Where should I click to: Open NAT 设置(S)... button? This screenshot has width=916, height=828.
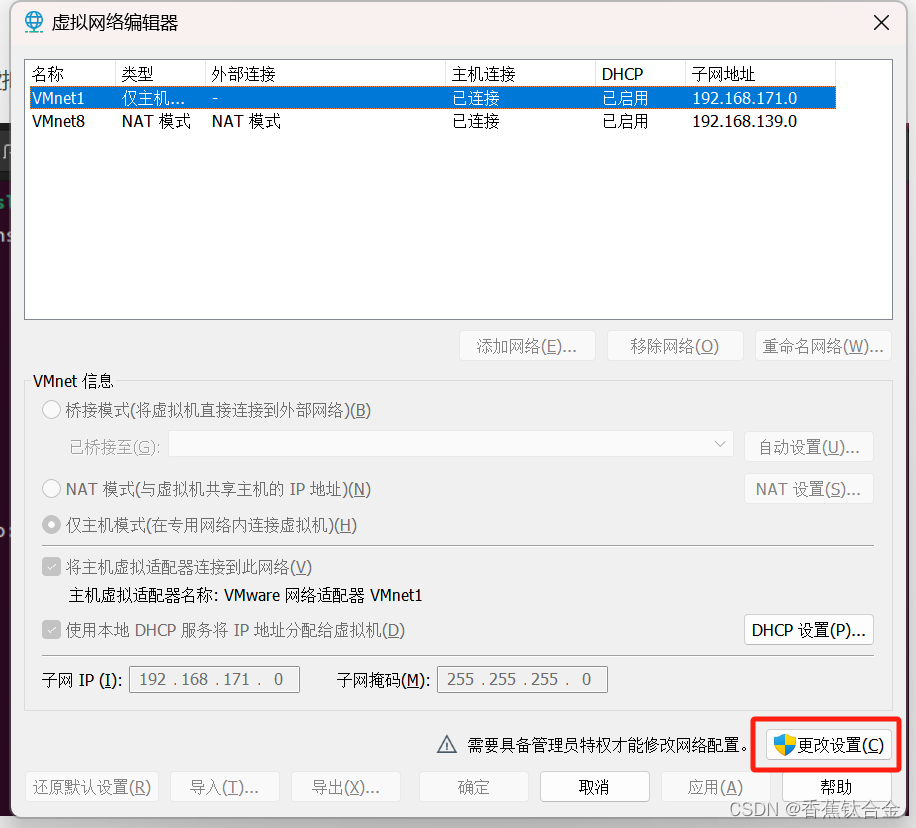[x=809, y=489]
